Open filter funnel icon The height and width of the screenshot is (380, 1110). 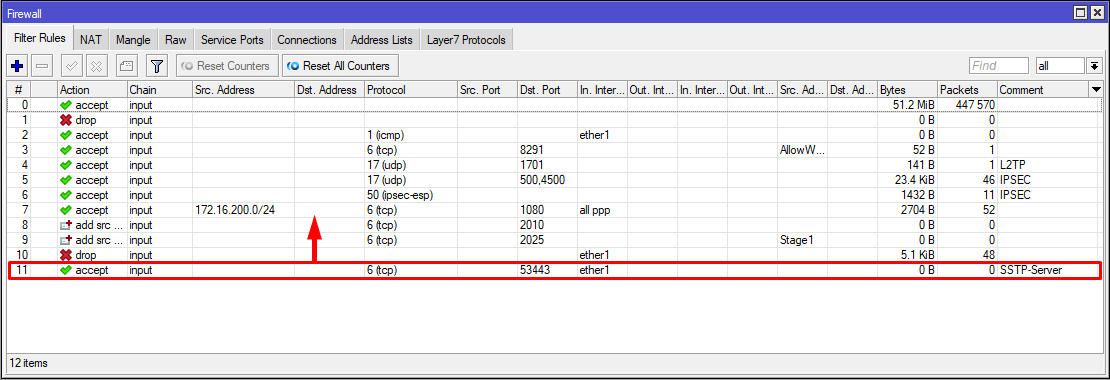(x=156, y=66)
